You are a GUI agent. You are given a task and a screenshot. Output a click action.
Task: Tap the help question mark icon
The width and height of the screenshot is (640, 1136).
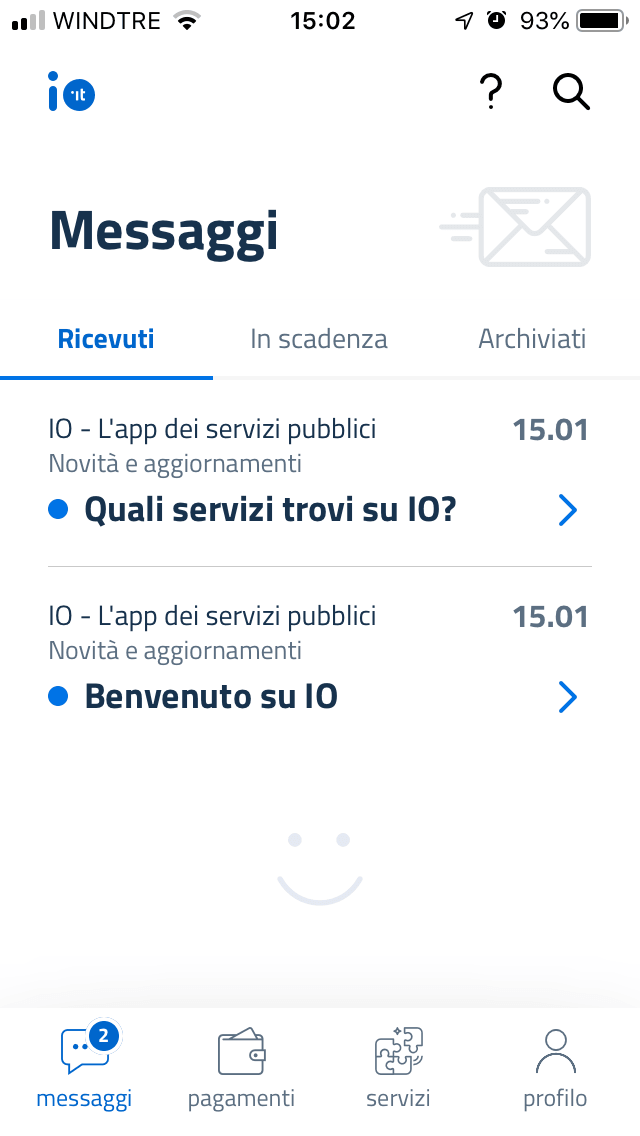tap(491, 91)
